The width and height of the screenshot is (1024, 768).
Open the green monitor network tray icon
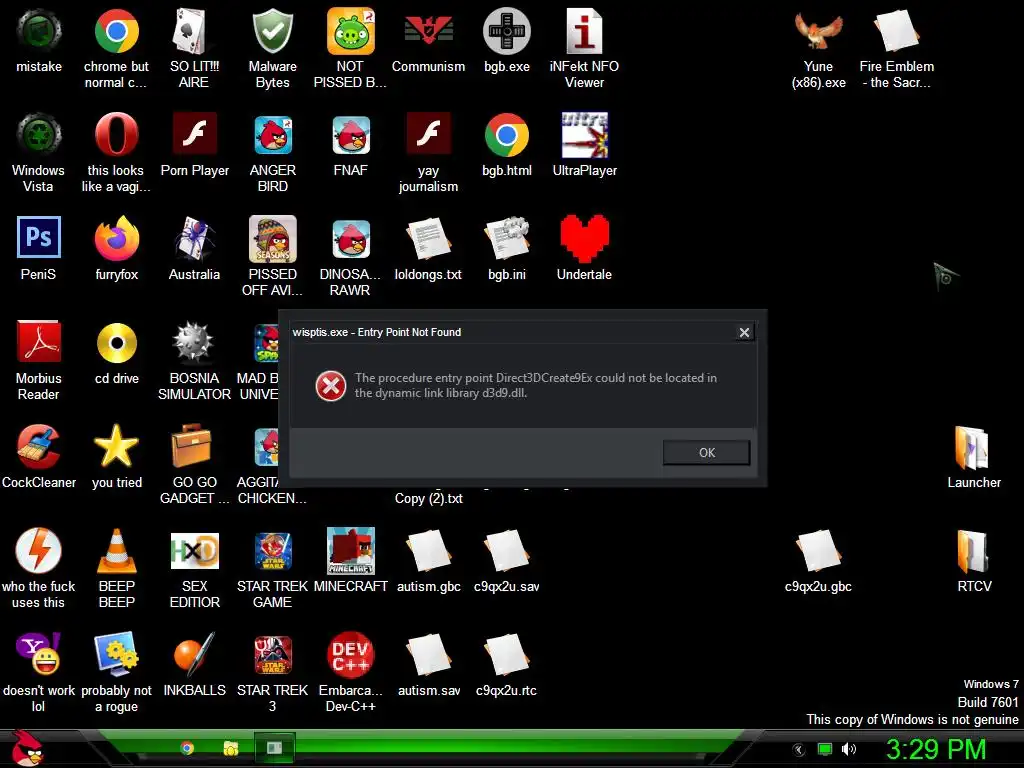click(825, 749)
